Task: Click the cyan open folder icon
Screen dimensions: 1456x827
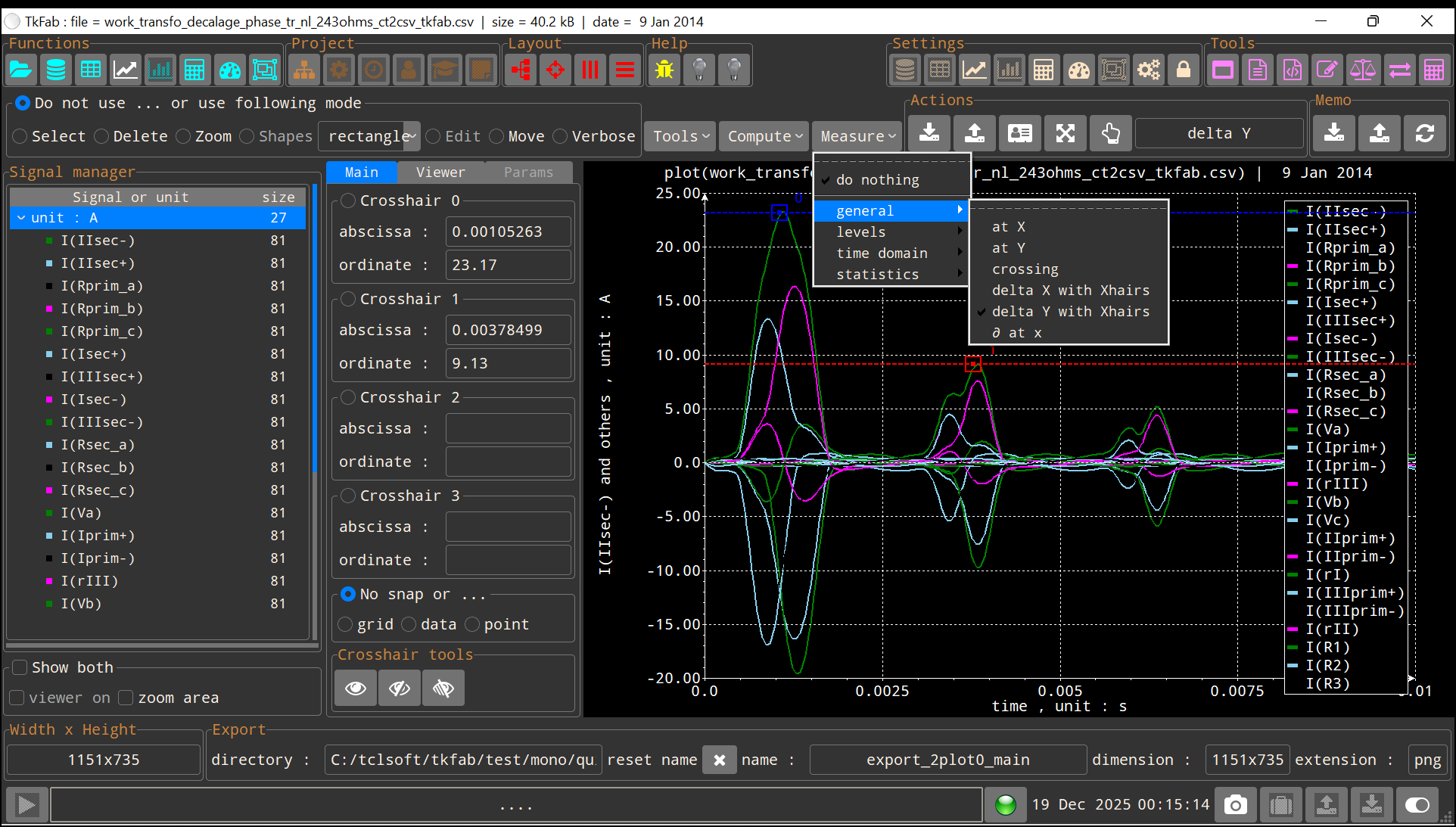Action: click(21, 70)
